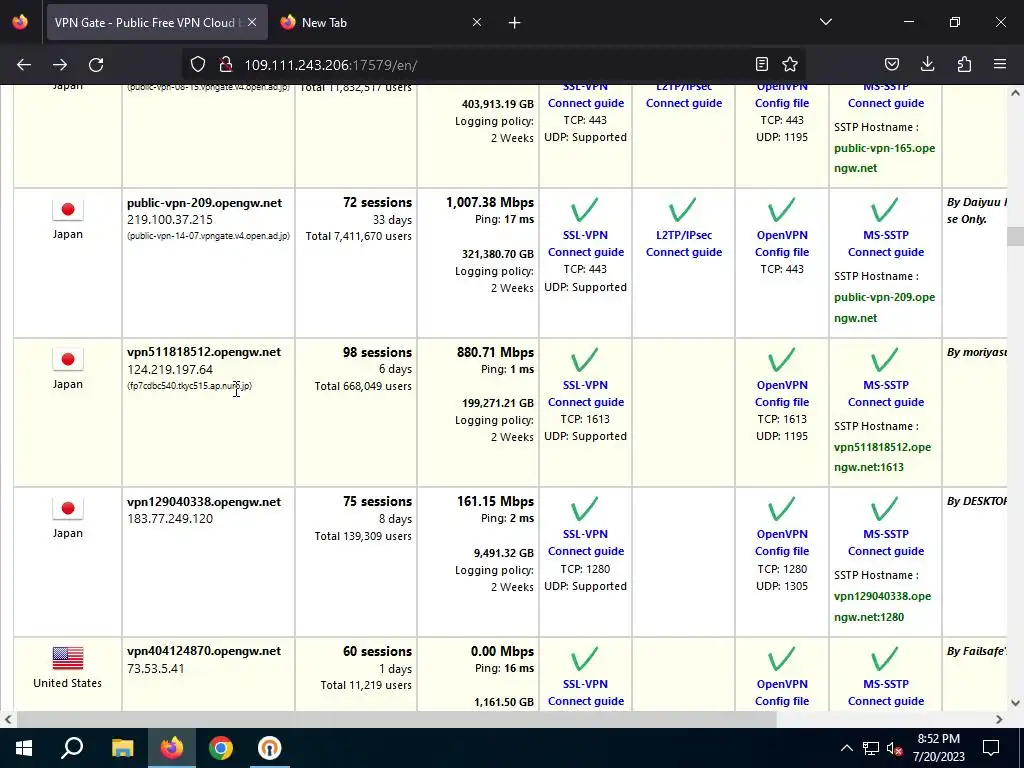1024x768 pixels.
Task: Click the vertical scrollbar thumb
Action: tap(1015, 236)
